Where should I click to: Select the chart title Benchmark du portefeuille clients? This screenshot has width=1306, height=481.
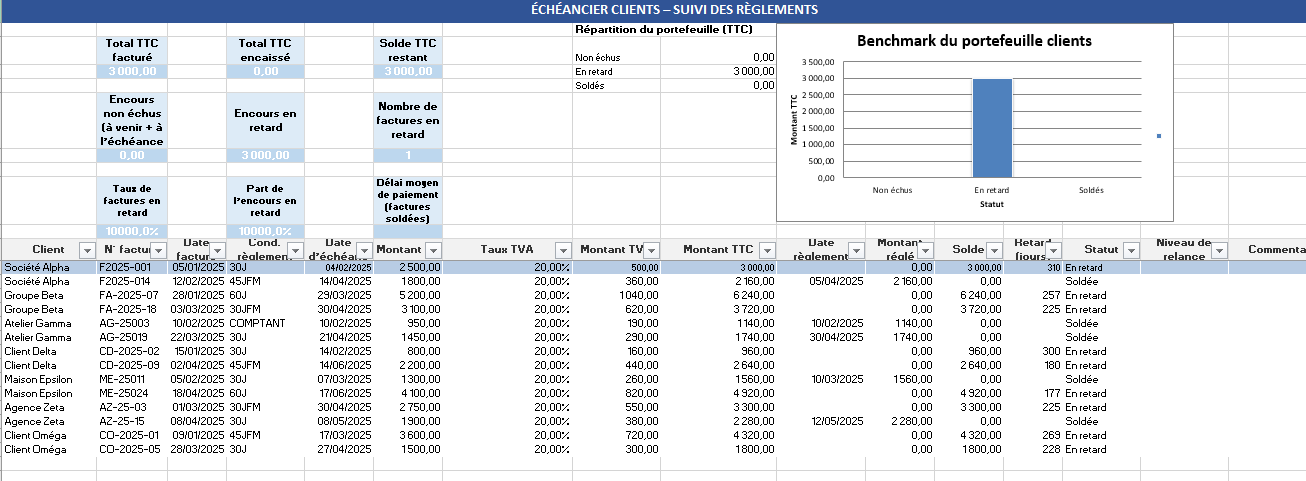click(974, 41)
